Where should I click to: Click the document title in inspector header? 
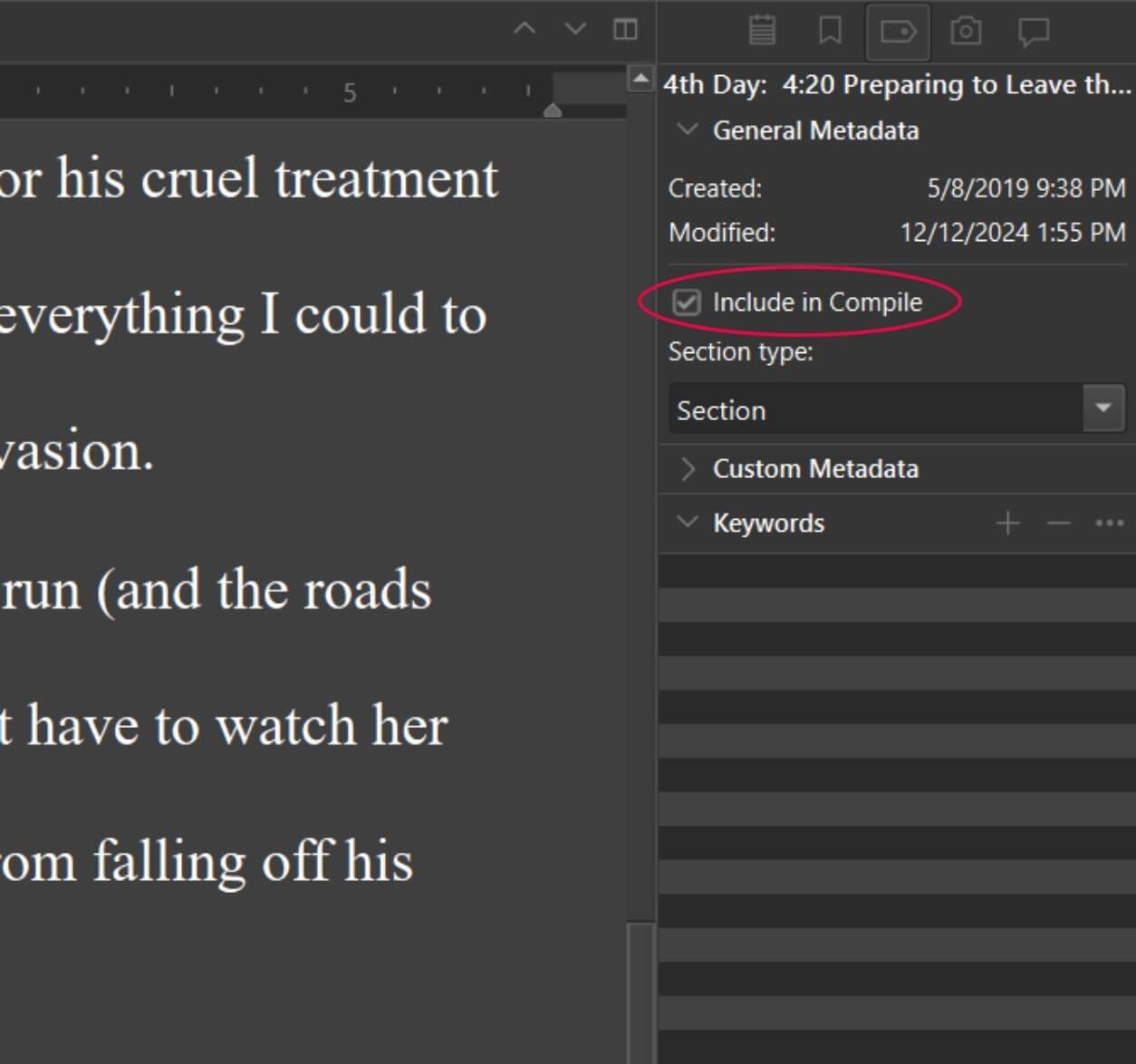tap(897, 85)
